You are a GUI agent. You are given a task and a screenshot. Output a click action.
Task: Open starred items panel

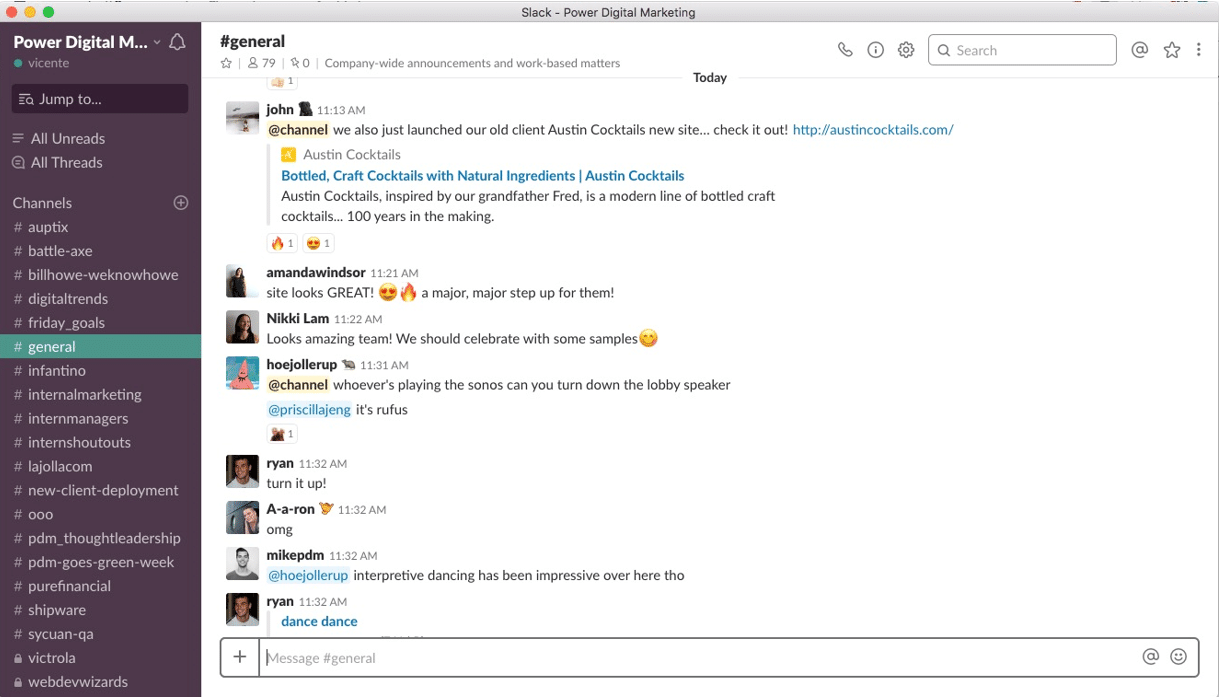[x=1172, y=50]
